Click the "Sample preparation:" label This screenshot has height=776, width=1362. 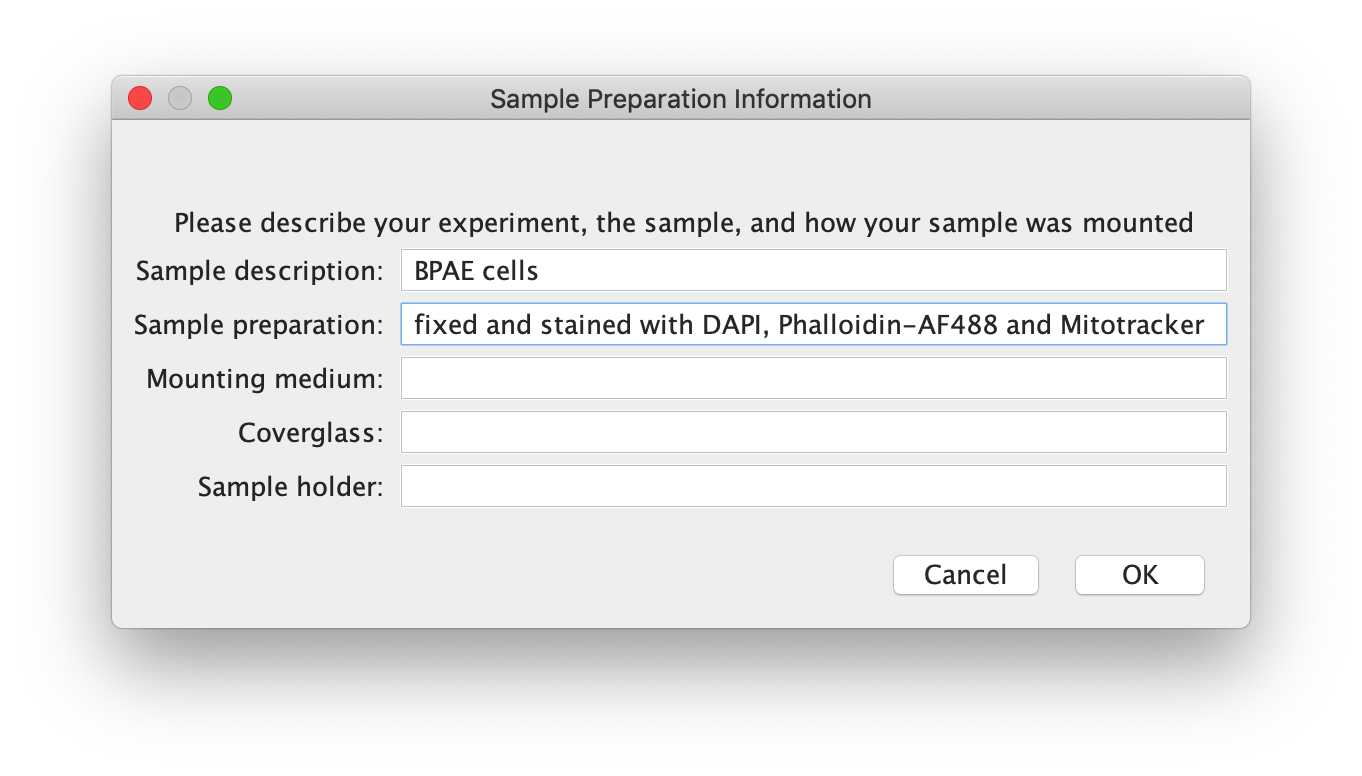click(259, 325)
